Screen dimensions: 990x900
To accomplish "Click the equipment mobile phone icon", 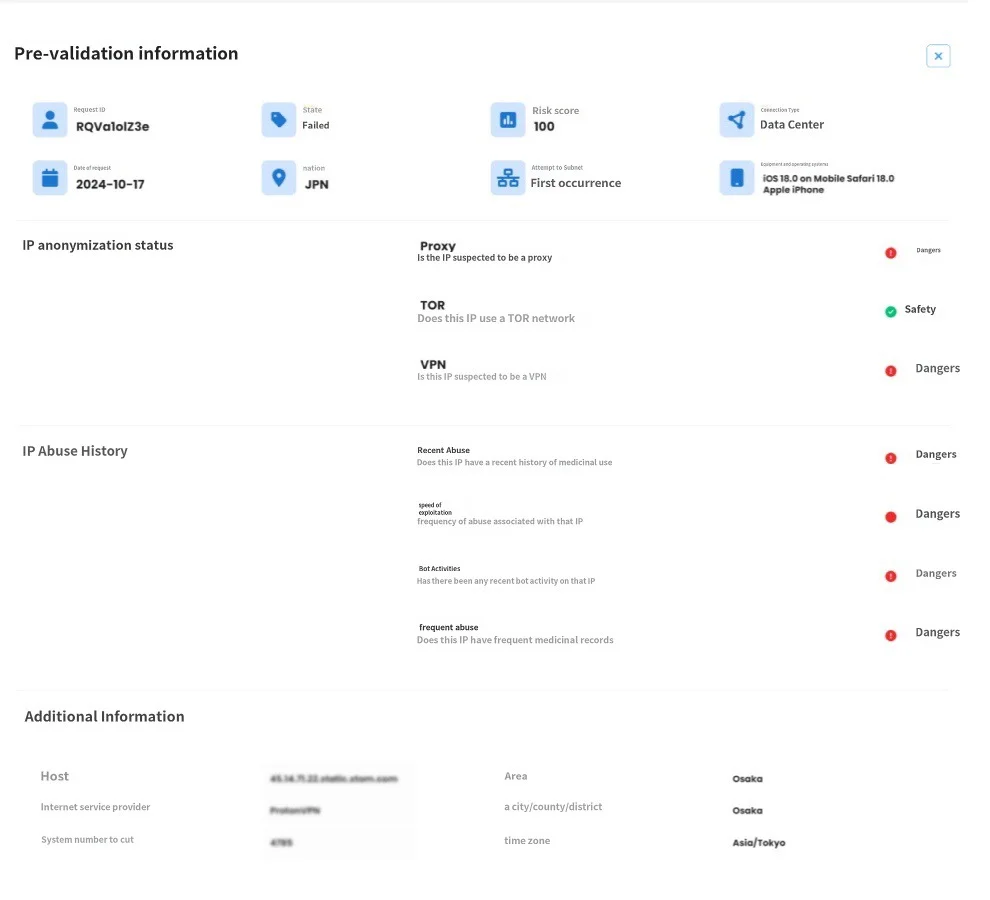I will pyautogui.click(x=736, y=178).
